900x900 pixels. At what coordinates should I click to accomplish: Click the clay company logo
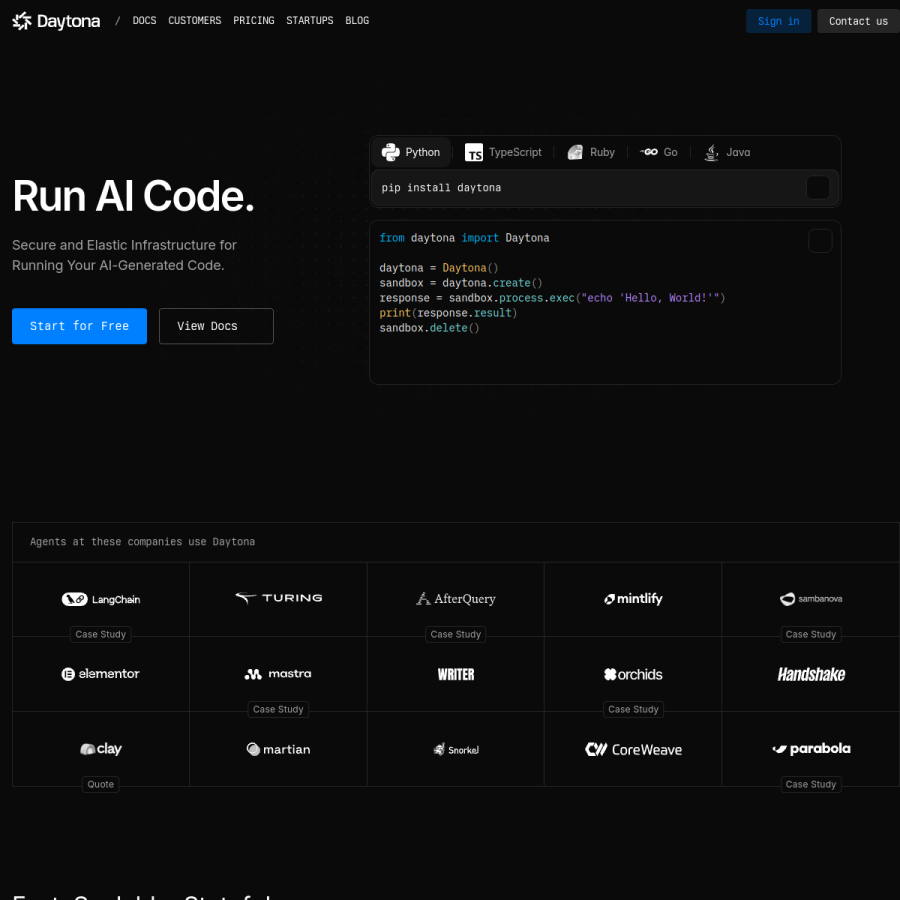tap(100, 749)
